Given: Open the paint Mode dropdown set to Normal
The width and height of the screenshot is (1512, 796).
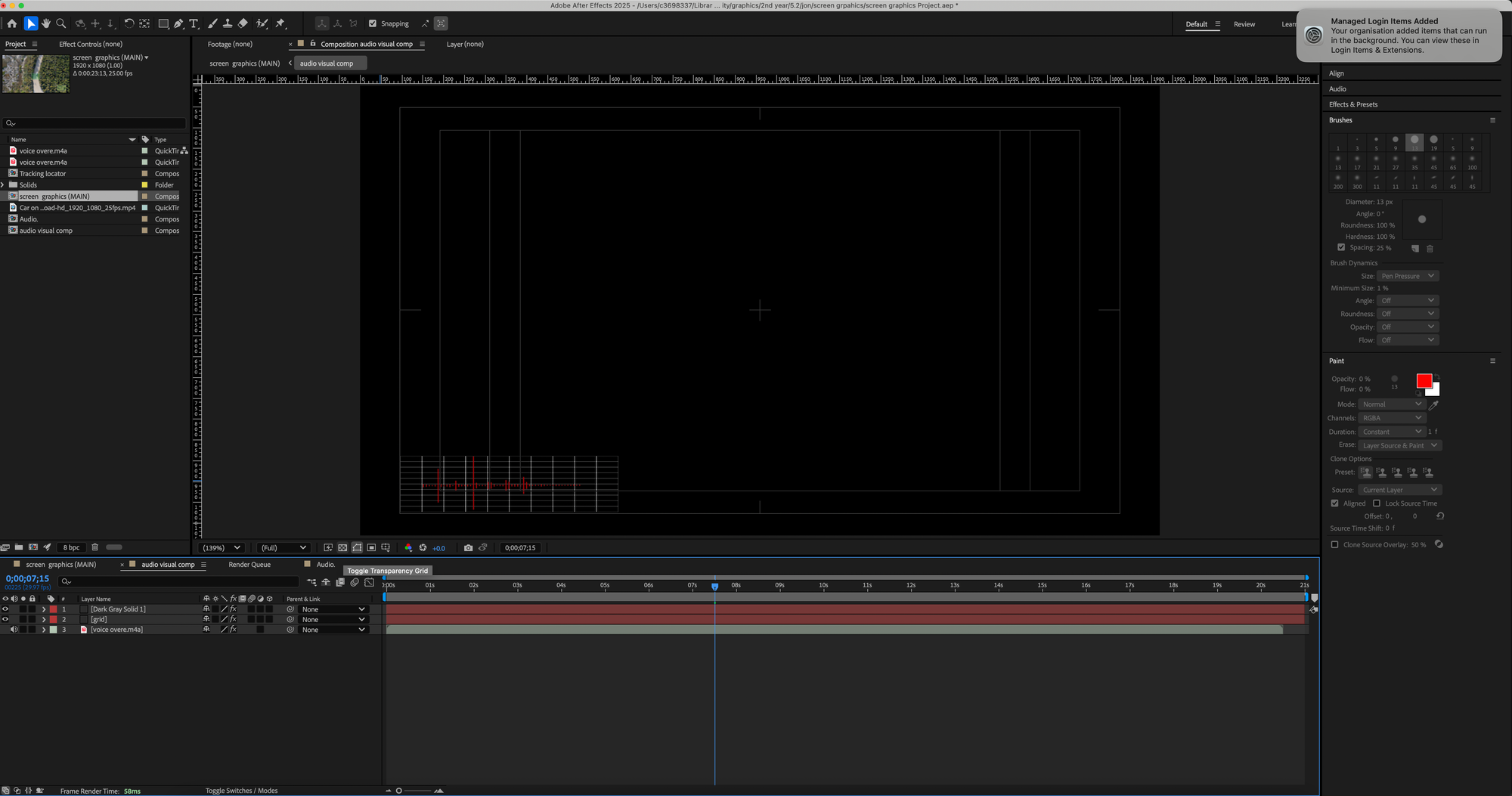Looking at the screenshot, I should [x=1391, y=404].
